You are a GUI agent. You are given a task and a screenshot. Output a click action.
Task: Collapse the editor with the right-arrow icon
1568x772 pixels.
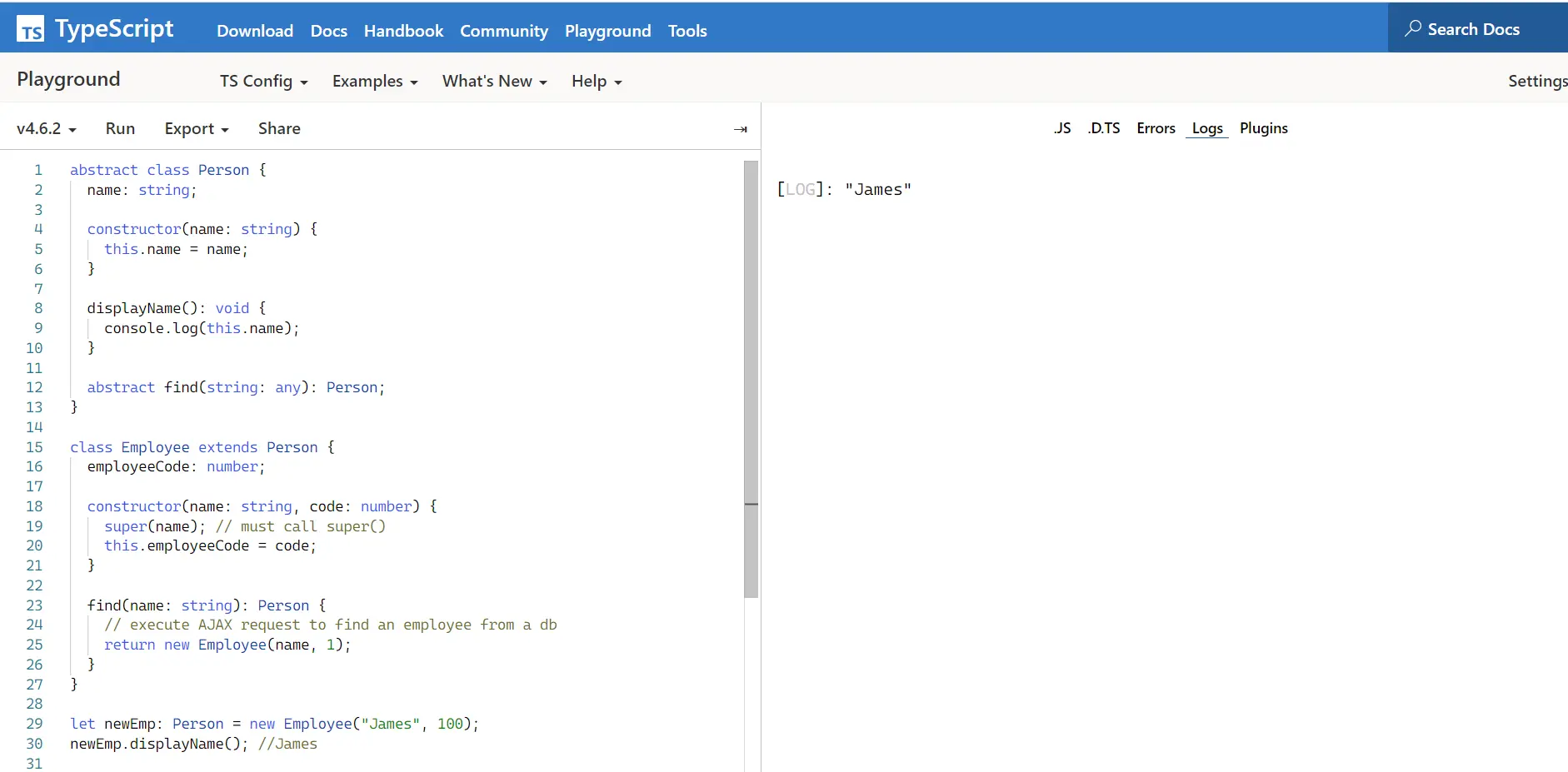(x=741, y=128)
